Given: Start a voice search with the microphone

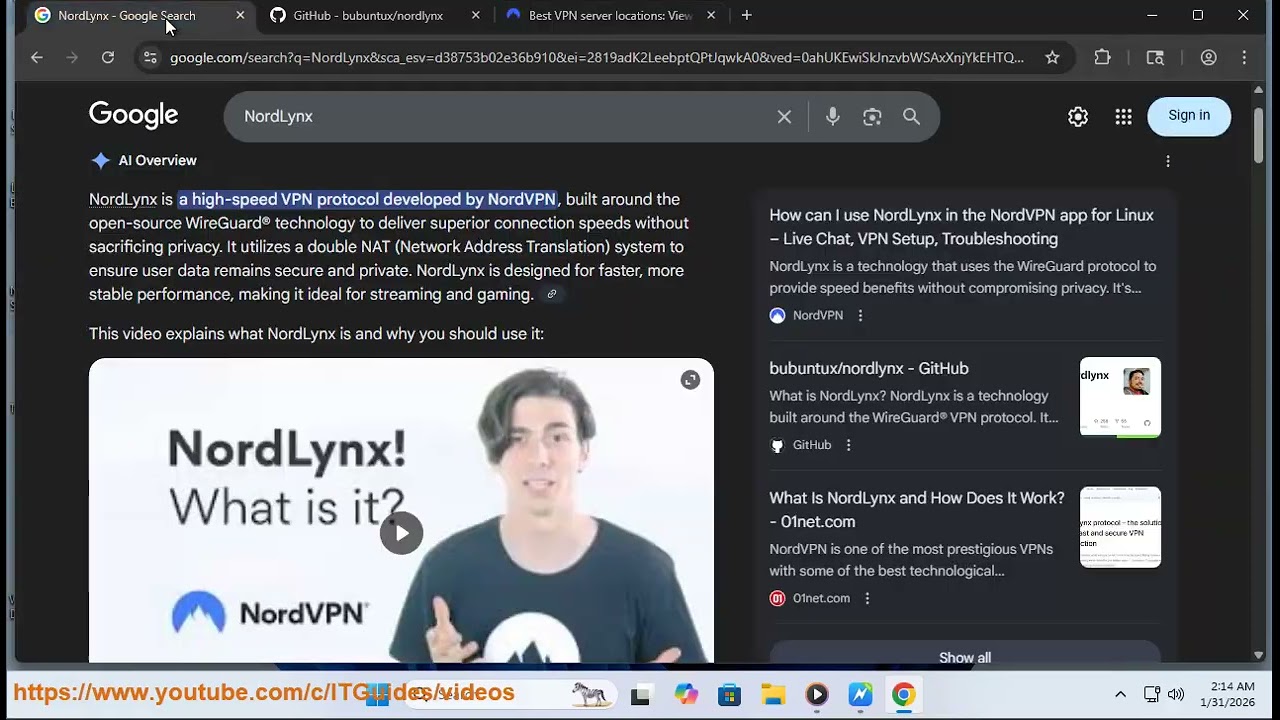Looking at the screenshot, I should coord(832,117).
